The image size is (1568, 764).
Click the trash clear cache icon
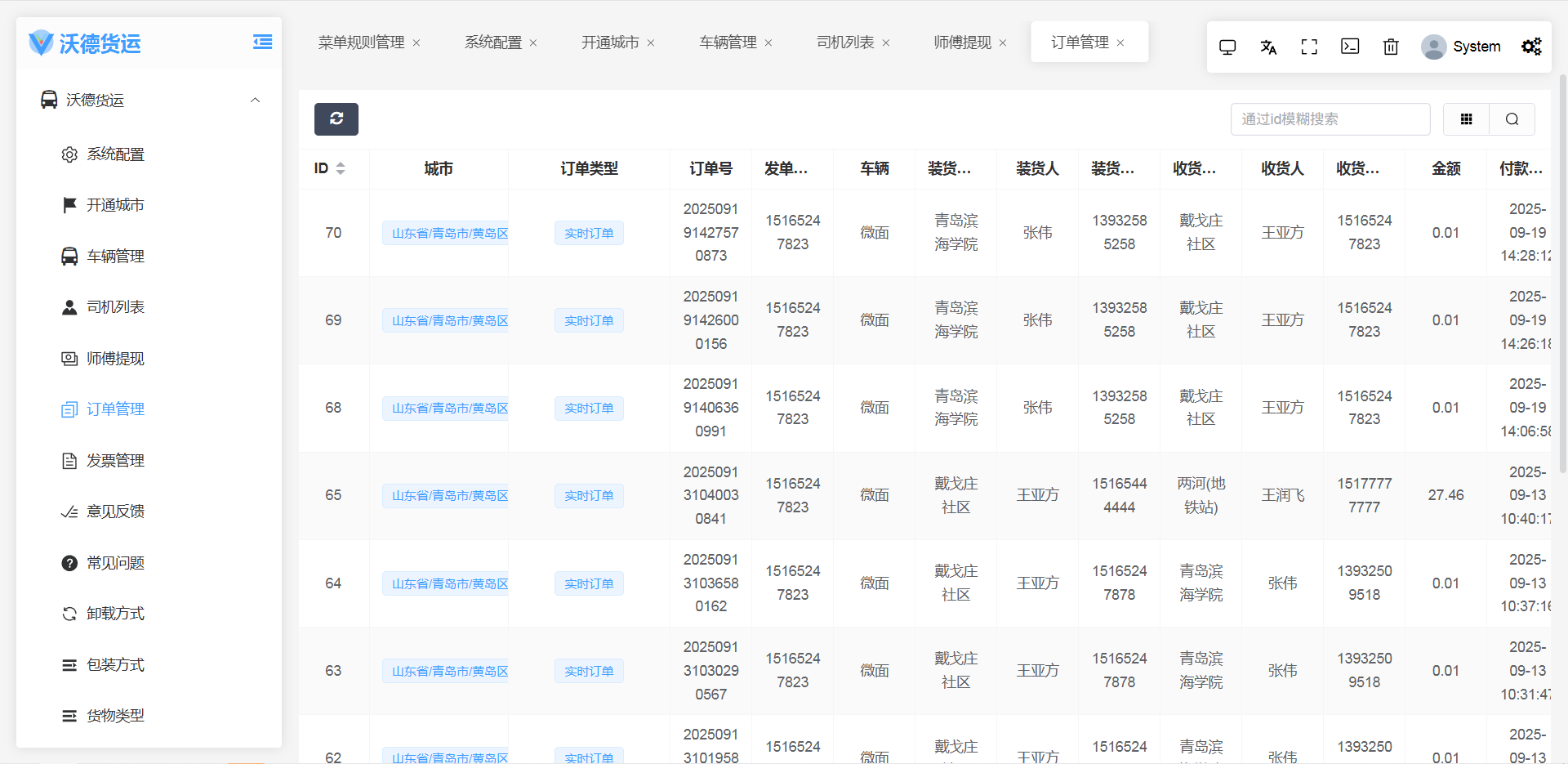coord(1391,47)
